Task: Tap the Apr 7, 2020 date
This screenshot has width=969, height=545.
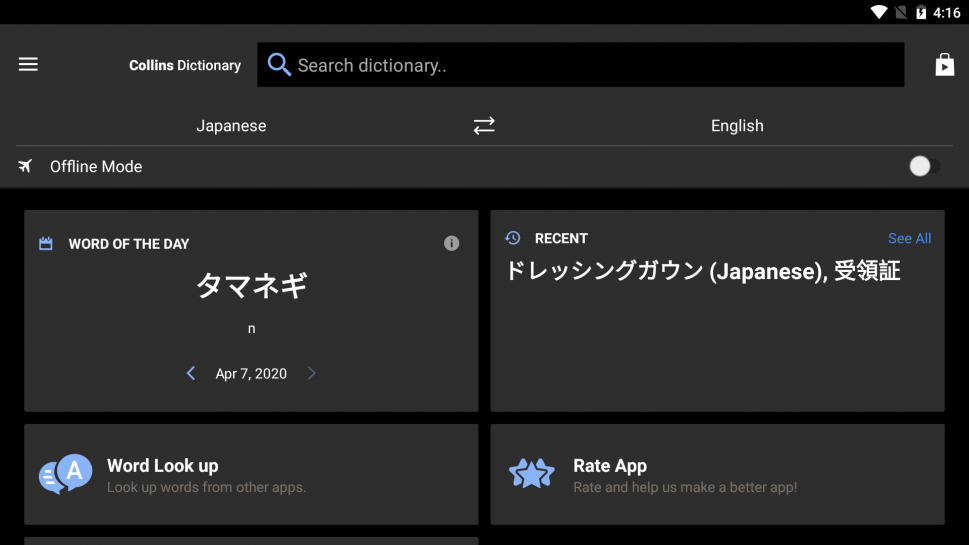Action: pyautogui.click(x=251, y=373)
